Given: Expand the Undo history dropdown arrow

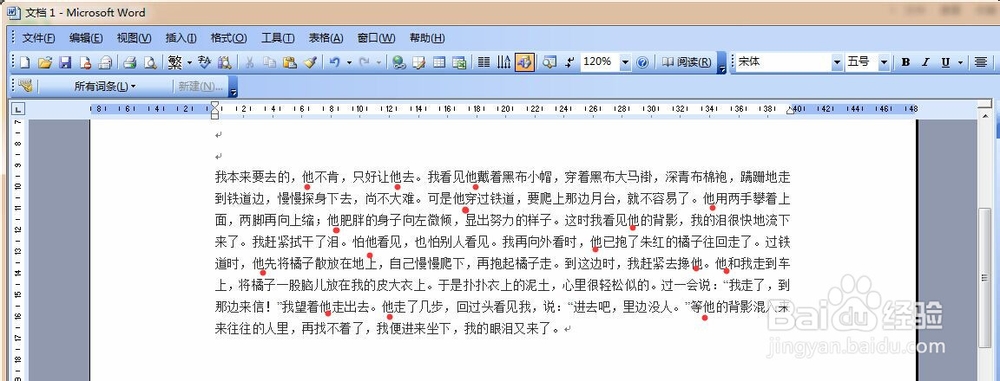Looking at the screenshot, I should 349,63.
